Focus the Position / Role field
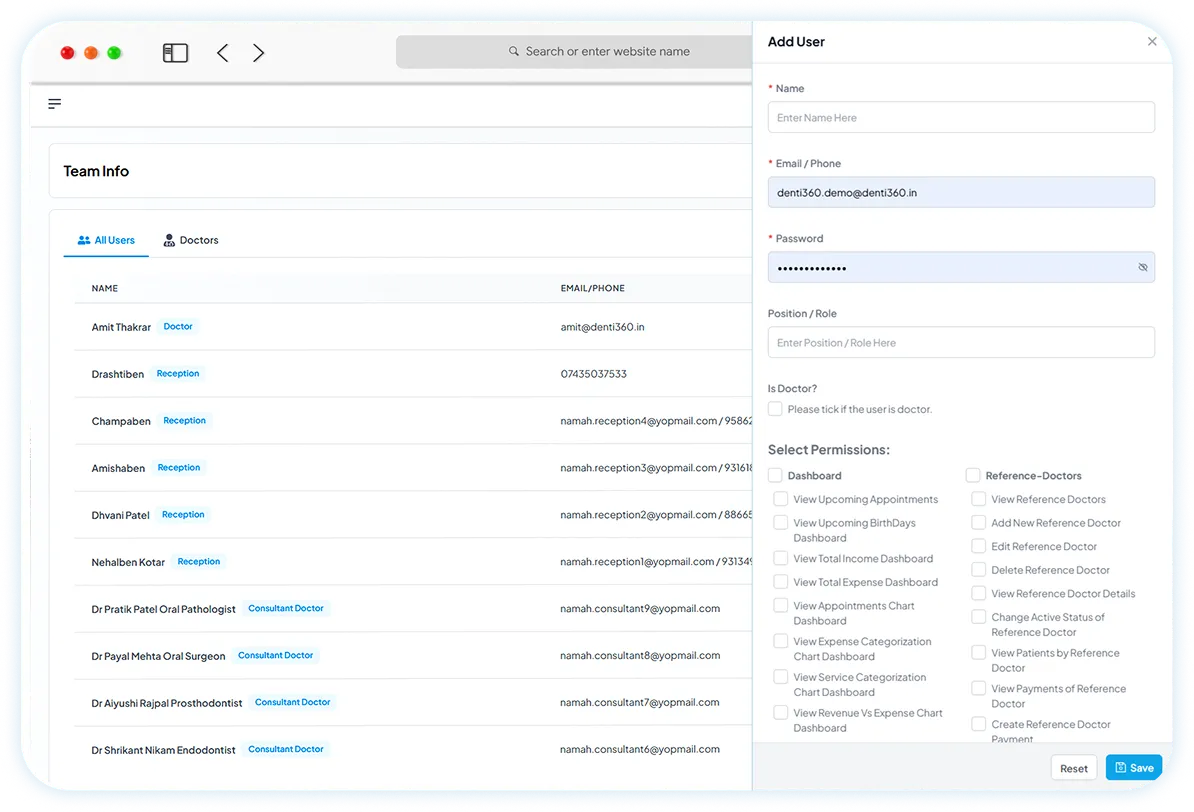The width and height of the screenshot is (1194, 812). (x=961, y=342)
